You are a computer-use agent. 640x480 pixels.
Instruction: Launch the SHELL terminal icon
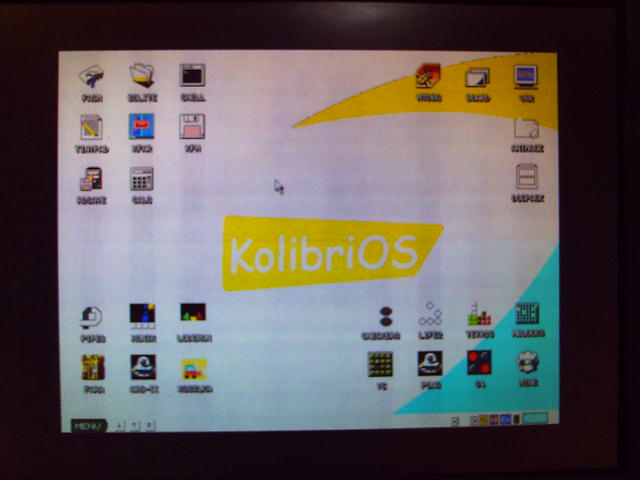click(x=192, y=76)
